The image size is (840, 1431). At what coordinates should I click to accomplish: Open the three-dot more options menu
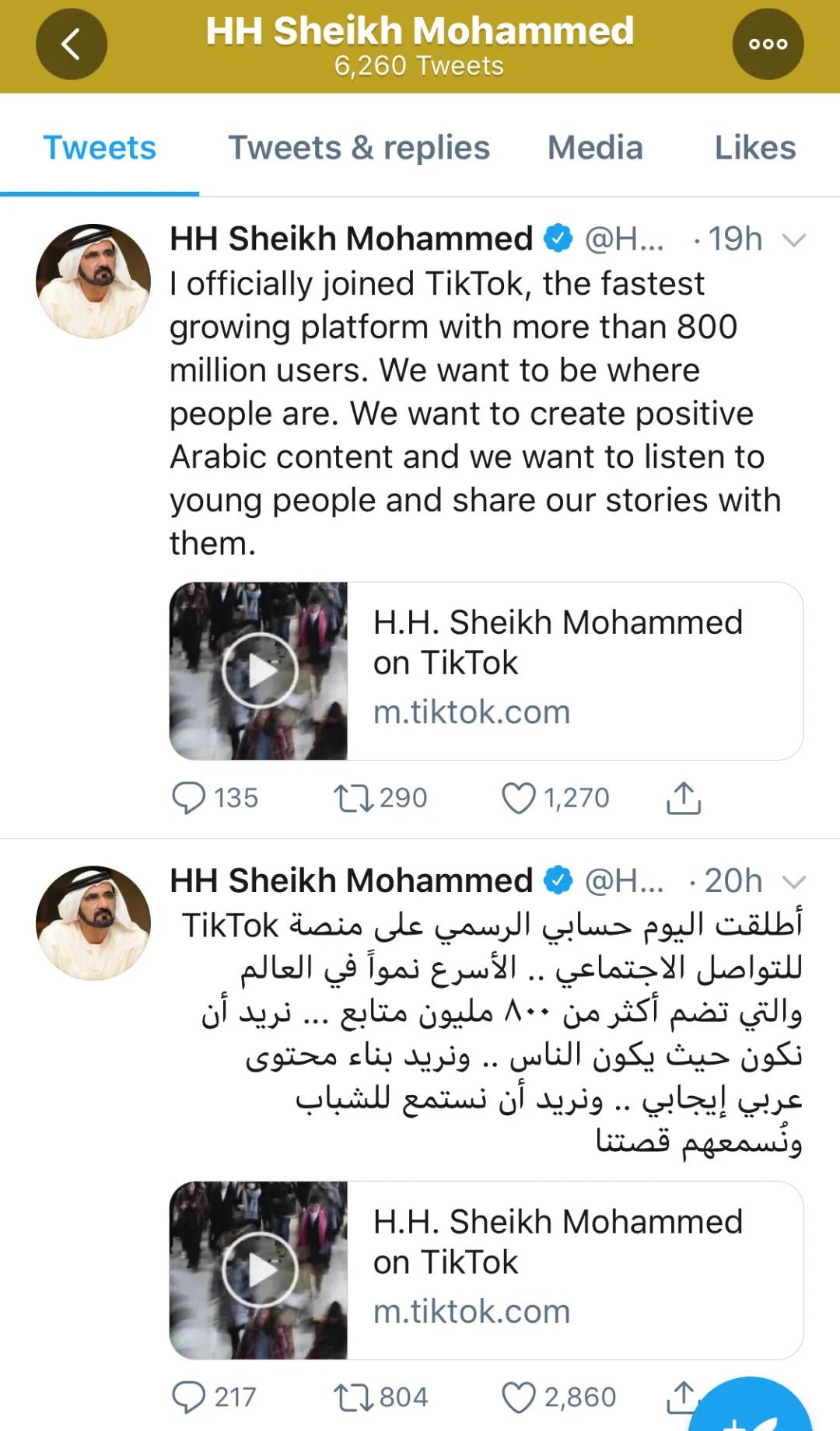tap(768, 44)
